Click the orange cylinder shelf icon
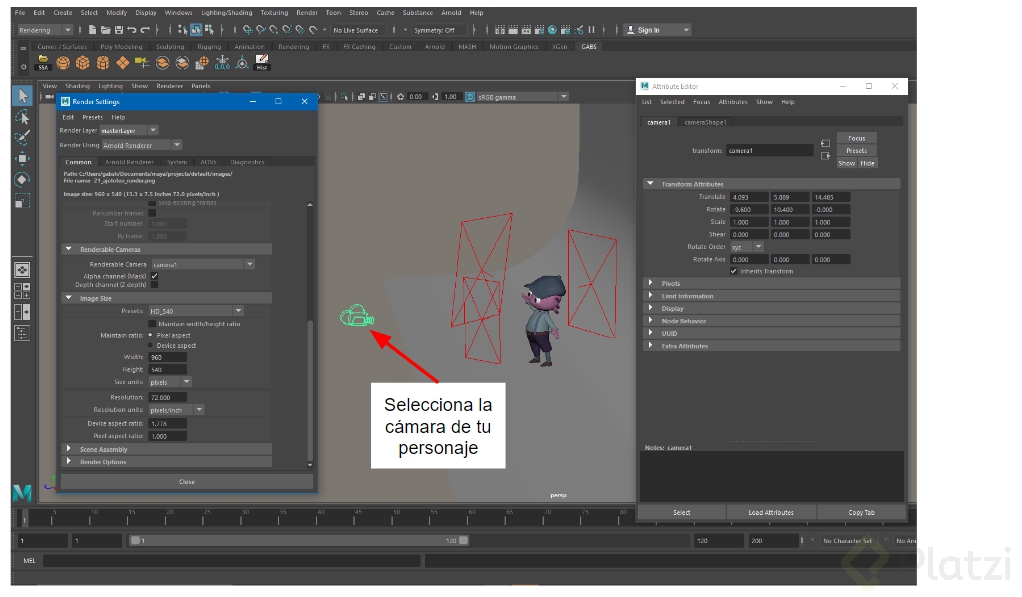The height and width of the screenshot is (597, 1022). coord(103,63)
